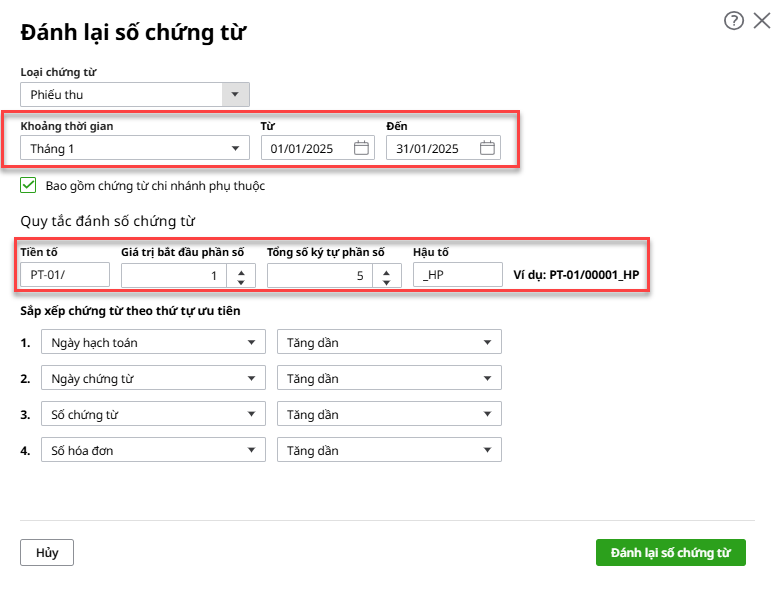This screenshot has width=779, height=601.
Task: Open the Ngày hạch toán sort field dropdown
Action: pyautogui.click(x=152, y=343)
